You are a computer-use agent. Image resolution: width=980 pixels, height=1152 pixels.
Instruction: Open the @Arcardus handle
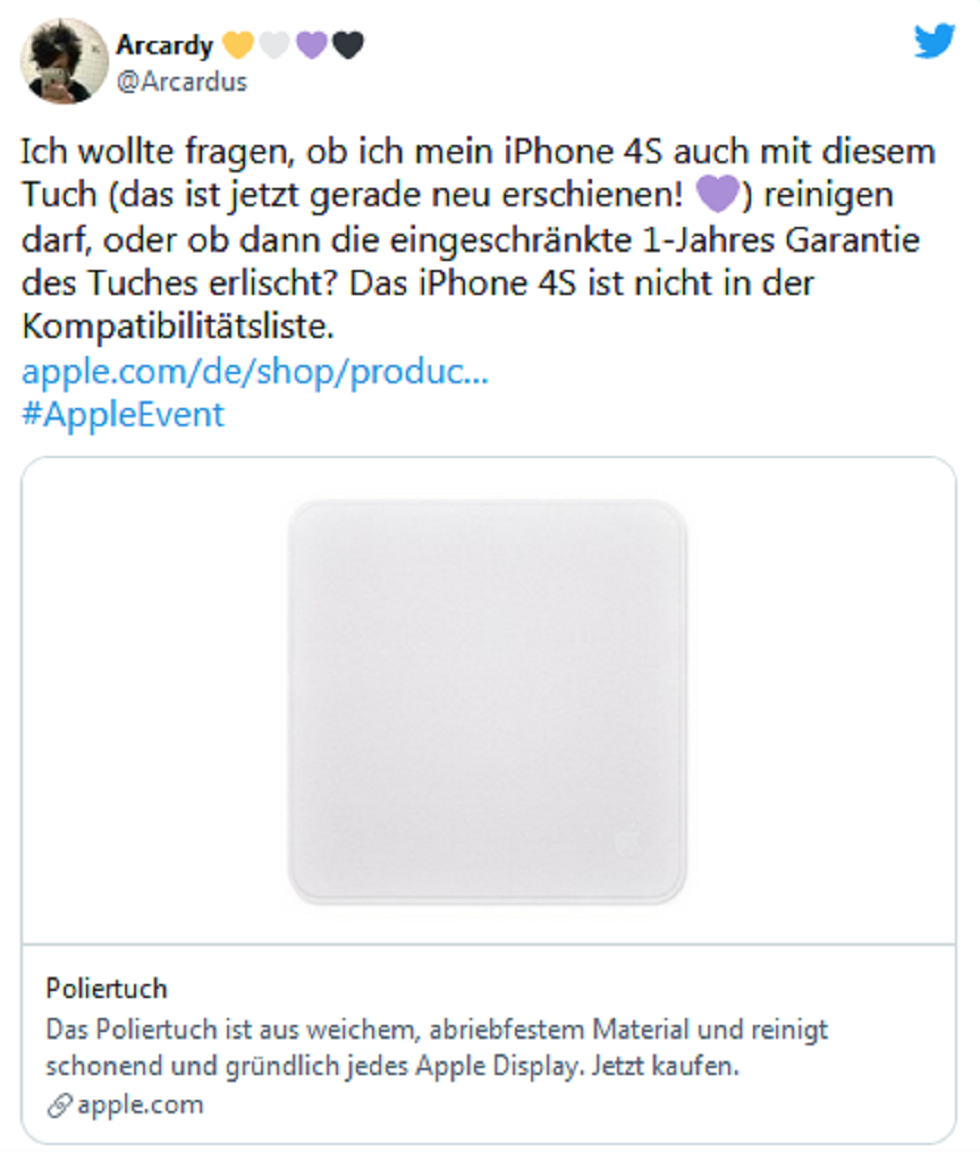click(181, 82)
